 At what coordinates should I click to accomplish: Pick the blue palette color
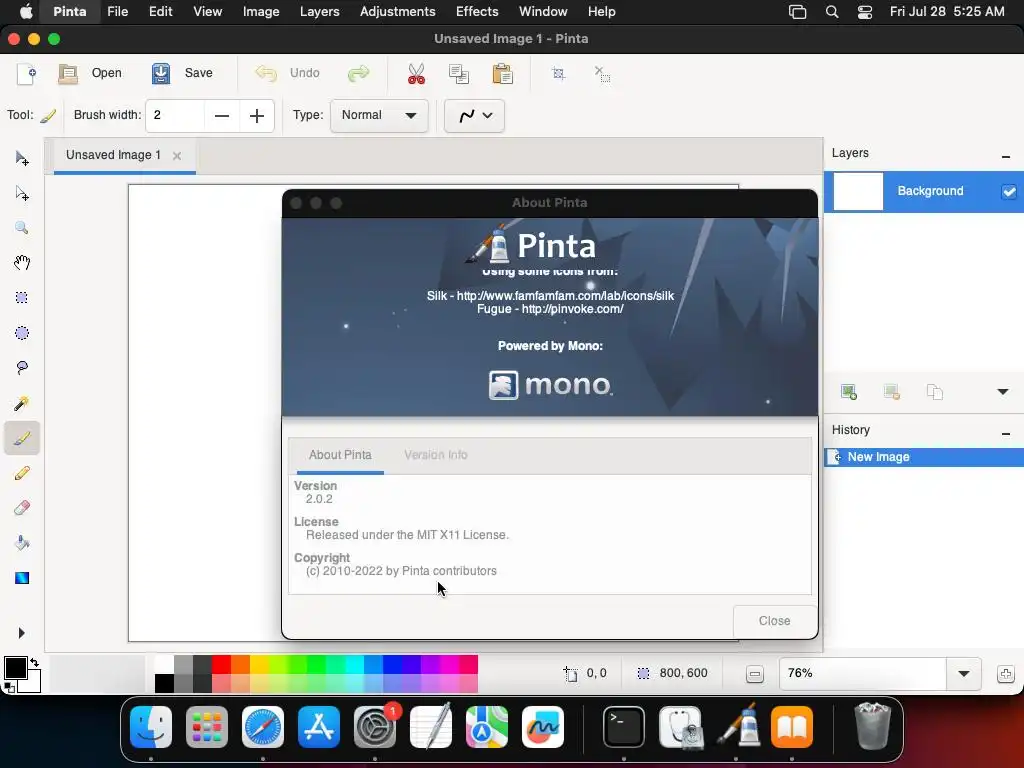392,665
